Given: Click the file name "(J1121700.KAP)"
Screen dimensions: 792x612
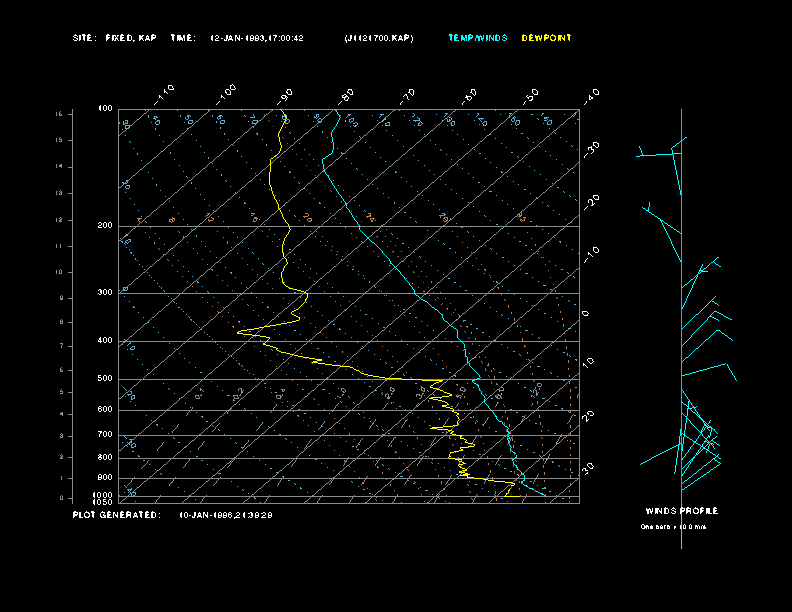Looking at the screenshot, I should [x=379, y=38].
